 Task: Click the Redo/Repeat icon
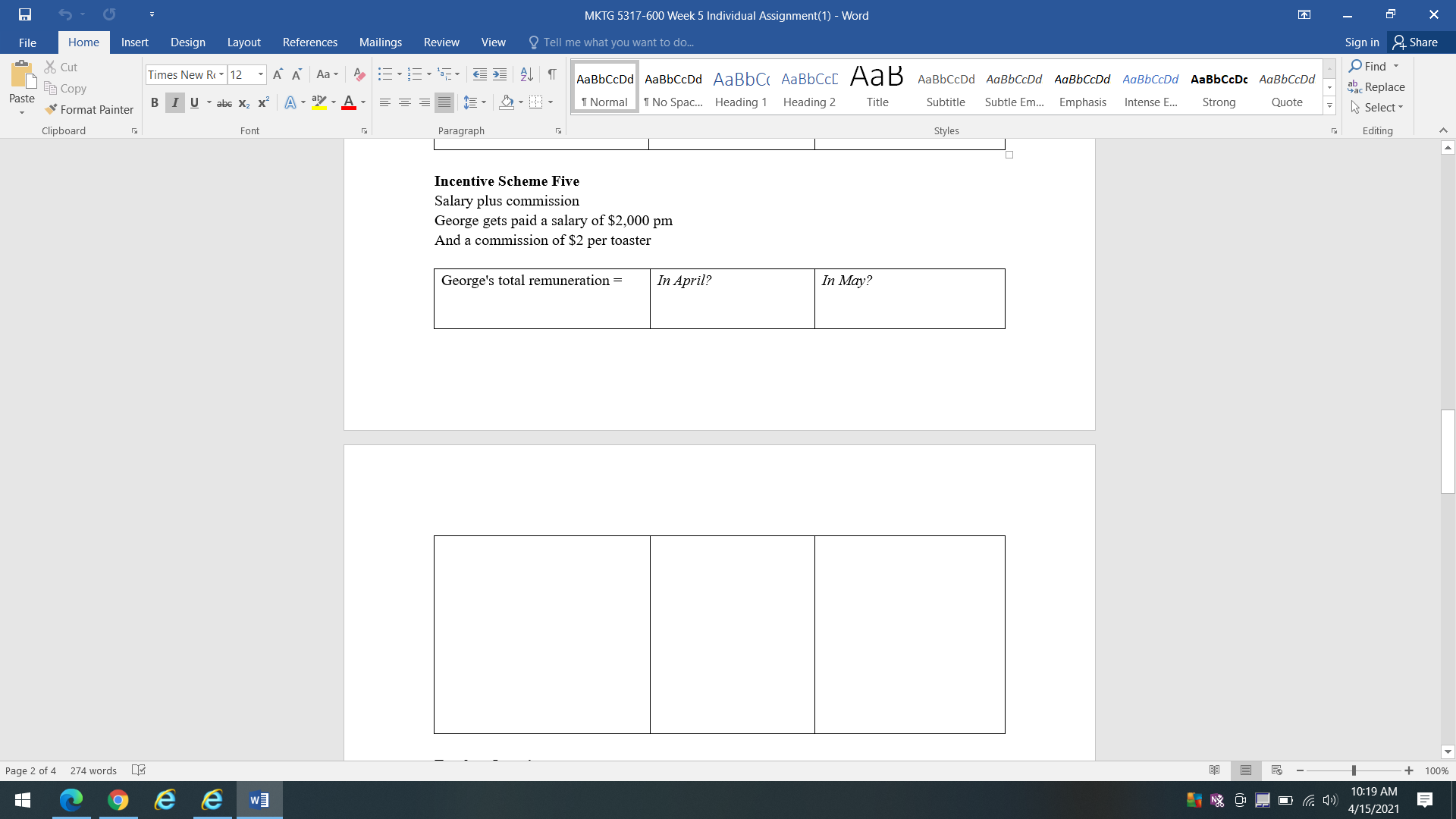[109, 14]
